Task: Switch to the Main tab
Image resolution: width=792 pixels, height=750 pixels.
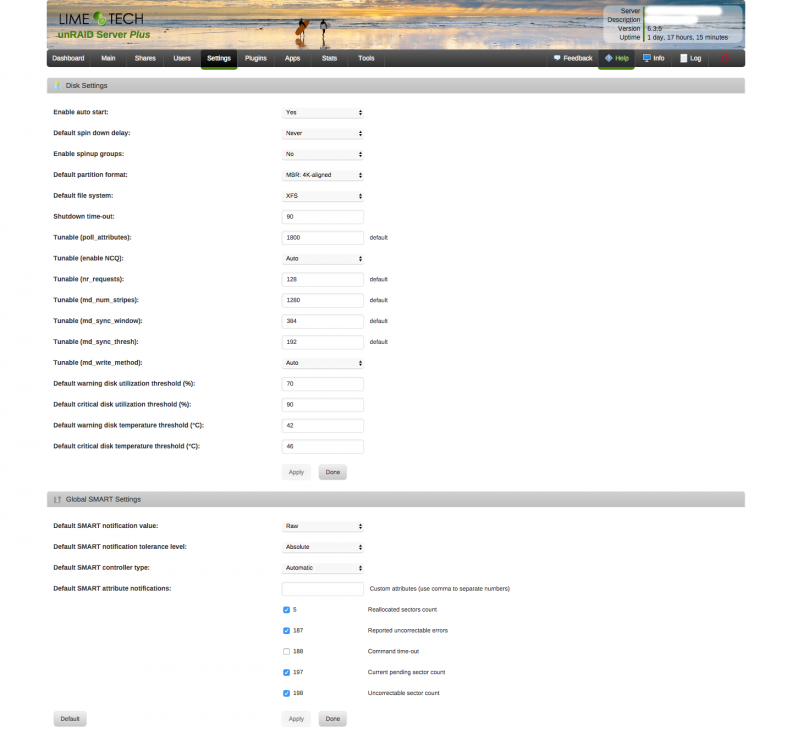Action: pyautogui.click(x=108, y=58)
